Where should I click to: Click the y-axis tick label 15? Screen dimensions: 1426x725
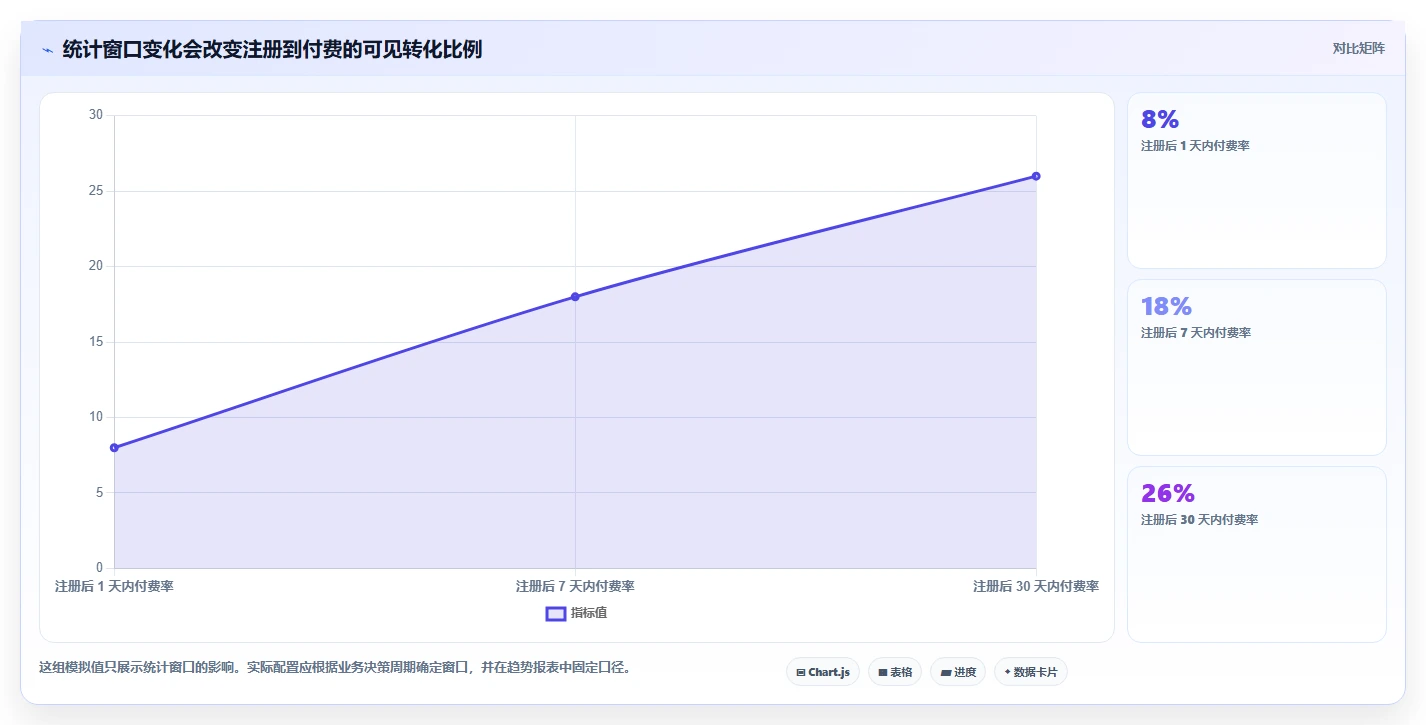point(96,342)
